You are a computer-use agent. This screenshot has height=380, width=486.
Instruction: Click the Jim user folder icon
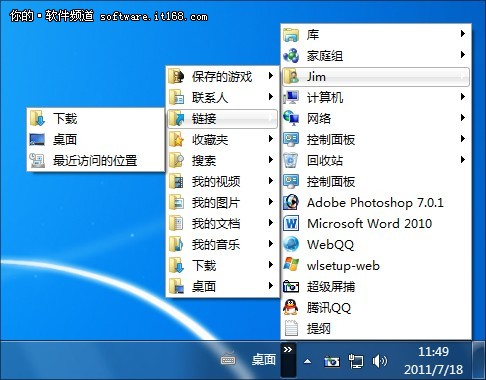coord(291,77)
